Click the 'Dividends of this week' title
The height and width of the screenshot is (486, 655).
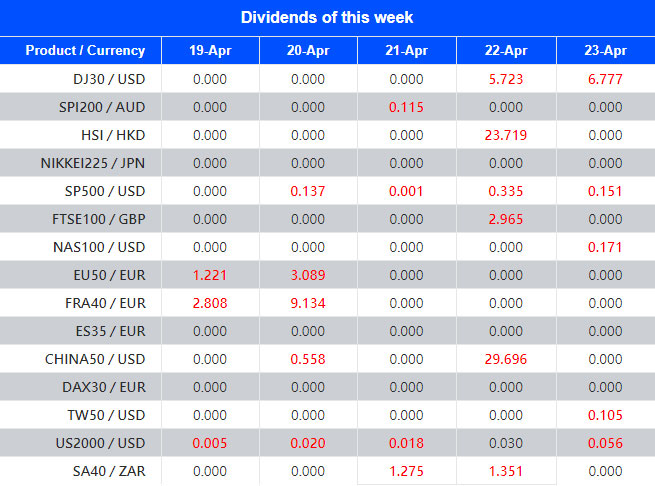coord(327,17)
